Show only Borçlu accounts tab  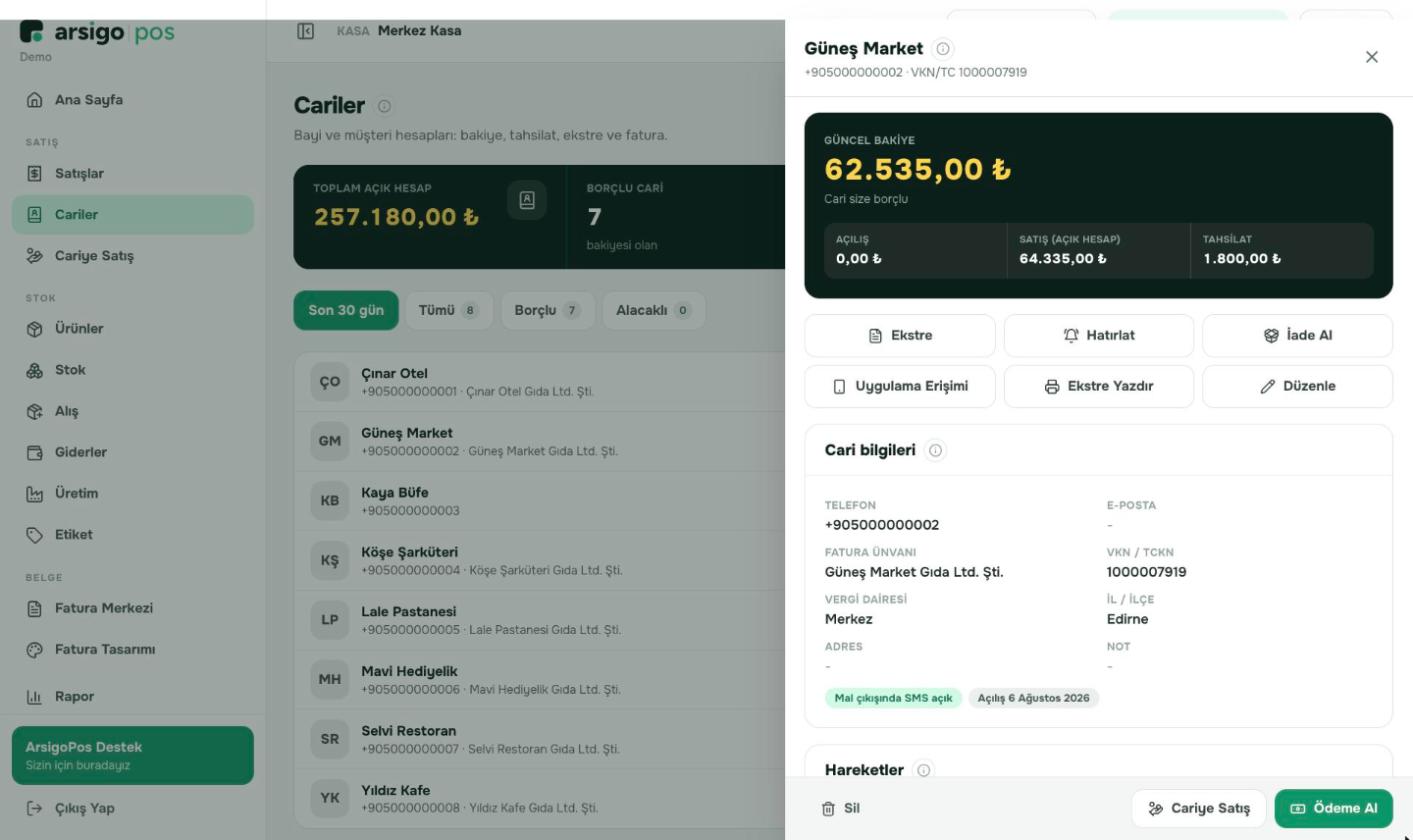pos(548,310)
